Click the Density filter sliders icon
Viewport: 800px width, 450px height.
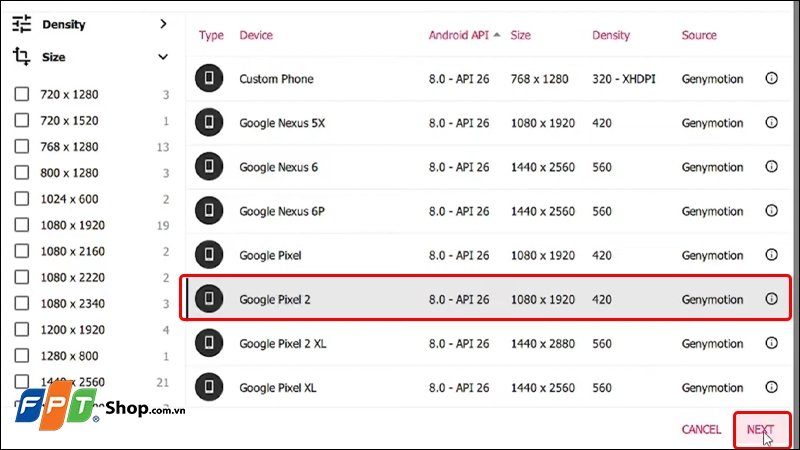21,24
